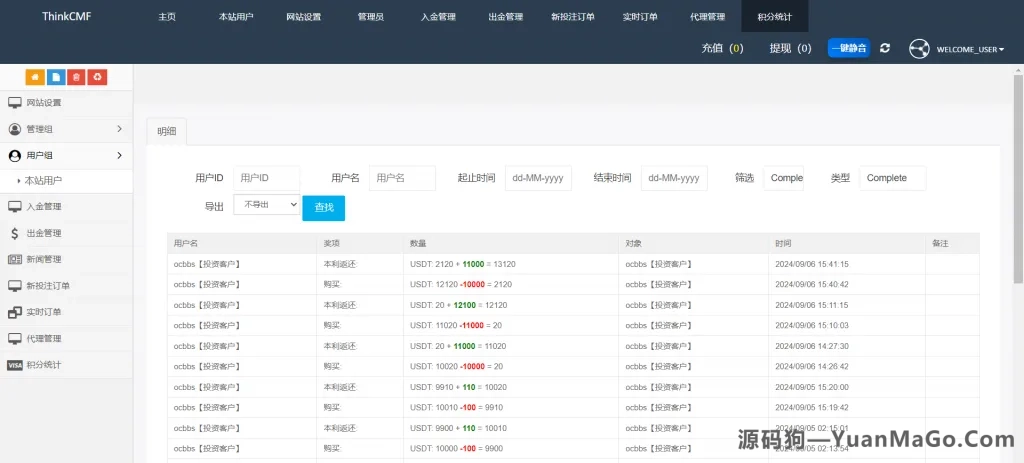The height and width of the screenshot is (463, 1024).
Task: Click the blue 查找 search button
Action: [x=324, y=208]
